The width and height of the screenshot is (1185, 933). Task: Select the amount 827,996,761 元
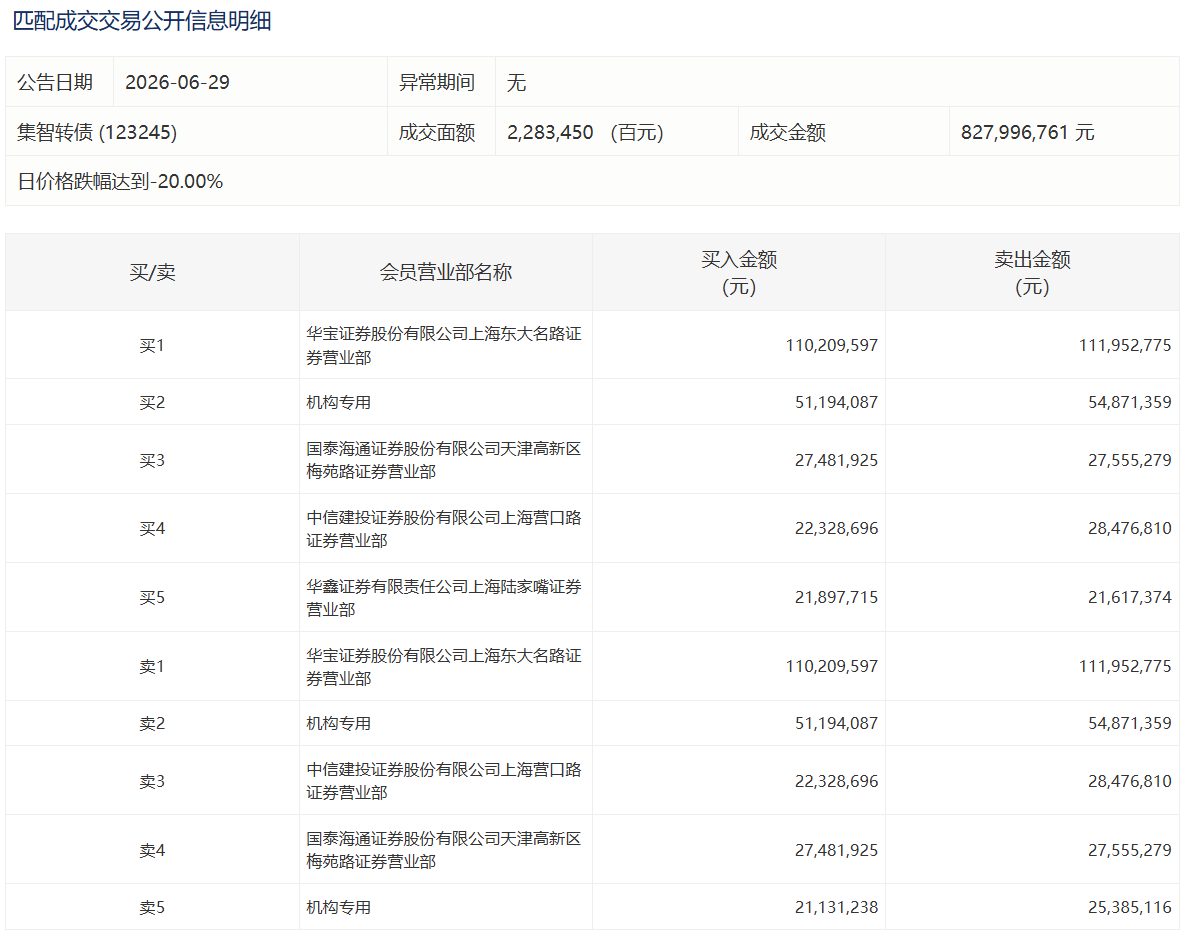[1028, 132]
